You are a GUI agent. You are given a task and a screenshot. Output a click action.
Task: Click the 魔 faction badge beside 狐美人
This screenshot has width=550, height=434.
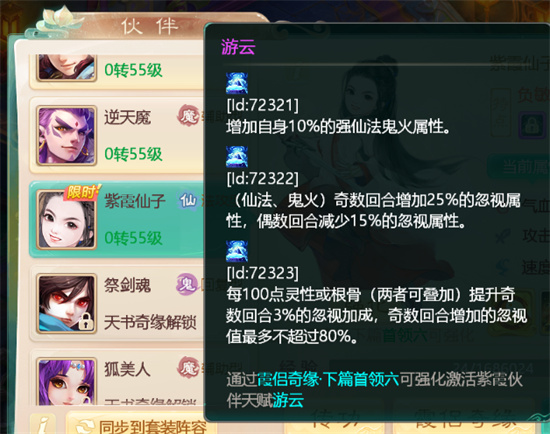click(188, 368)
